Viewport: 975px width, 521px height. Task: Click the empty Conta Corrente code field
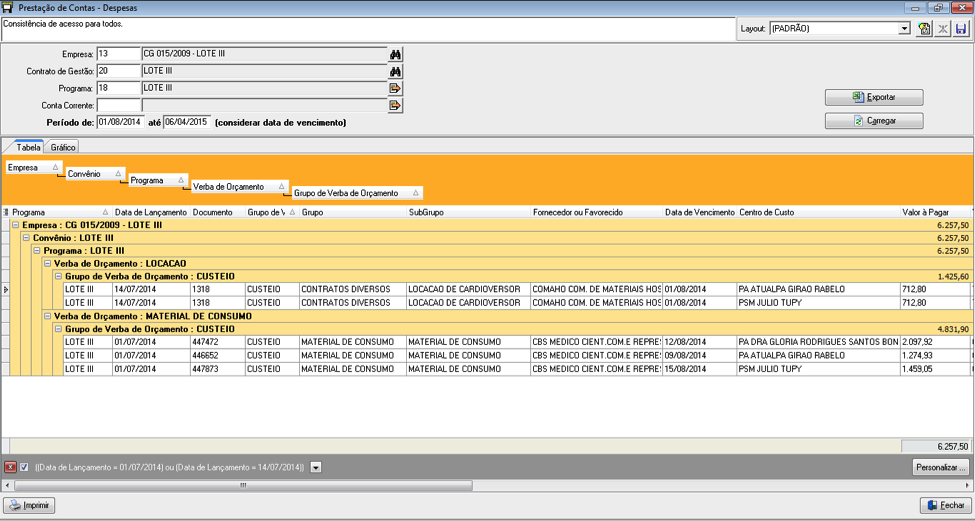(x=119, y=105)
